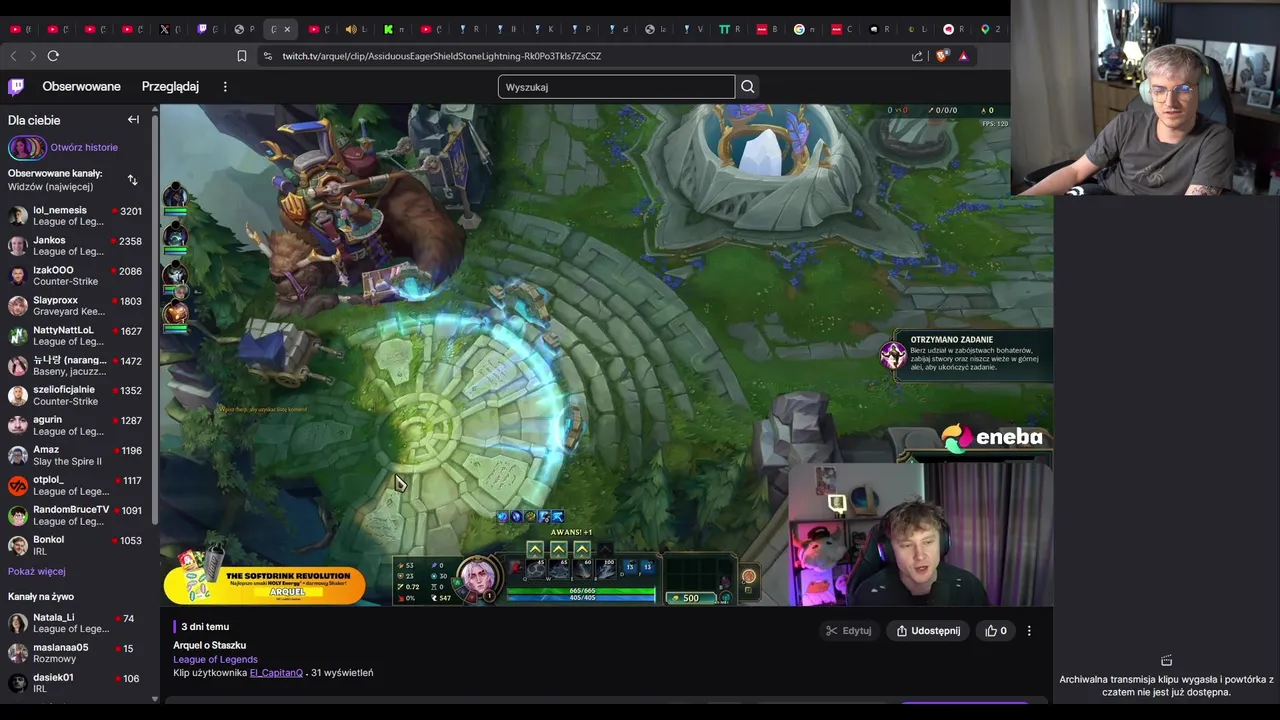Like the clip with thumbs-up
The image size is (1280, 720).
coord(996,631)
